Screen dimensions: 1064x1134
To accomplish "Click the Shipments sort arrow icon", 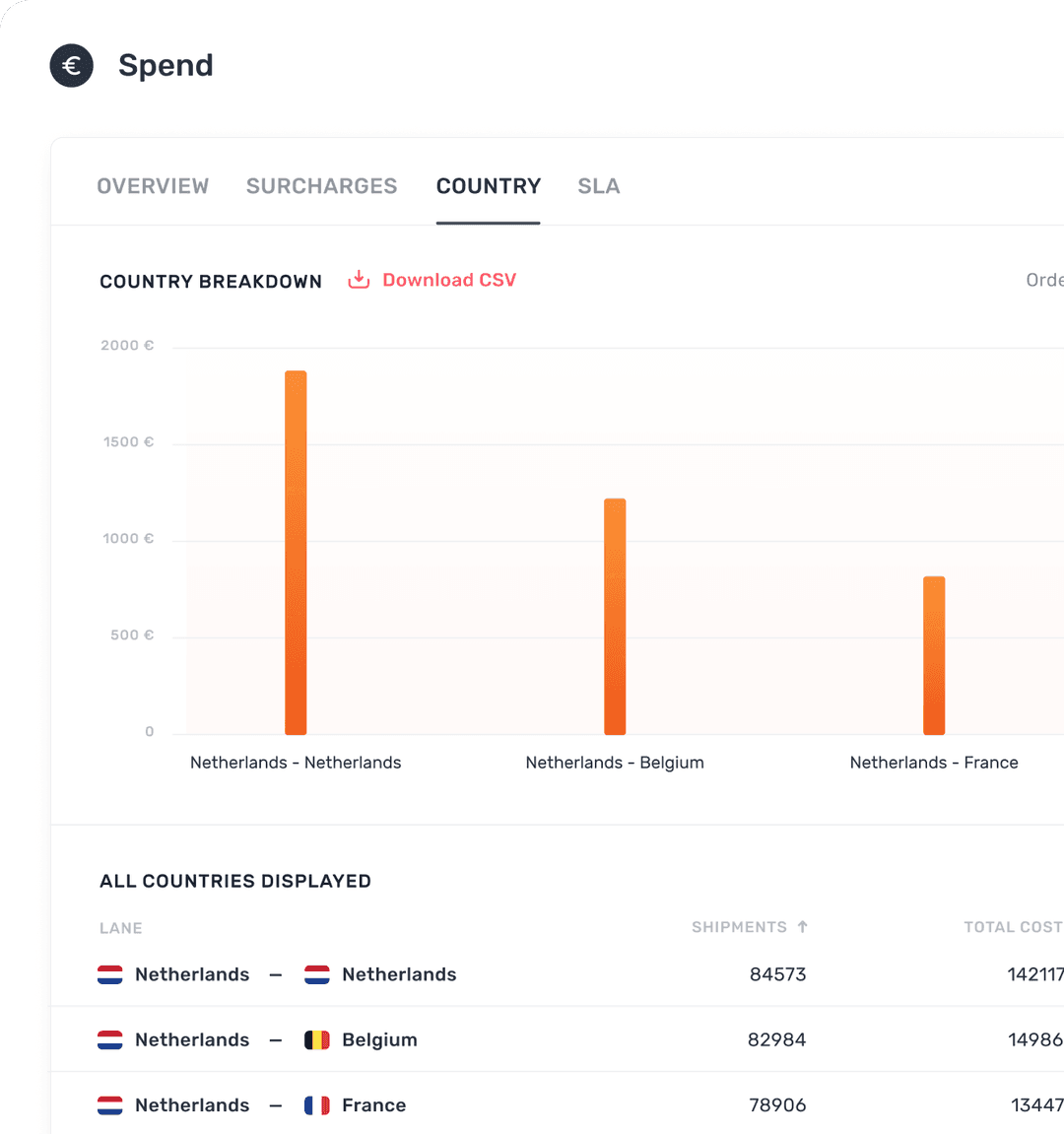I will tap(803, 927).
